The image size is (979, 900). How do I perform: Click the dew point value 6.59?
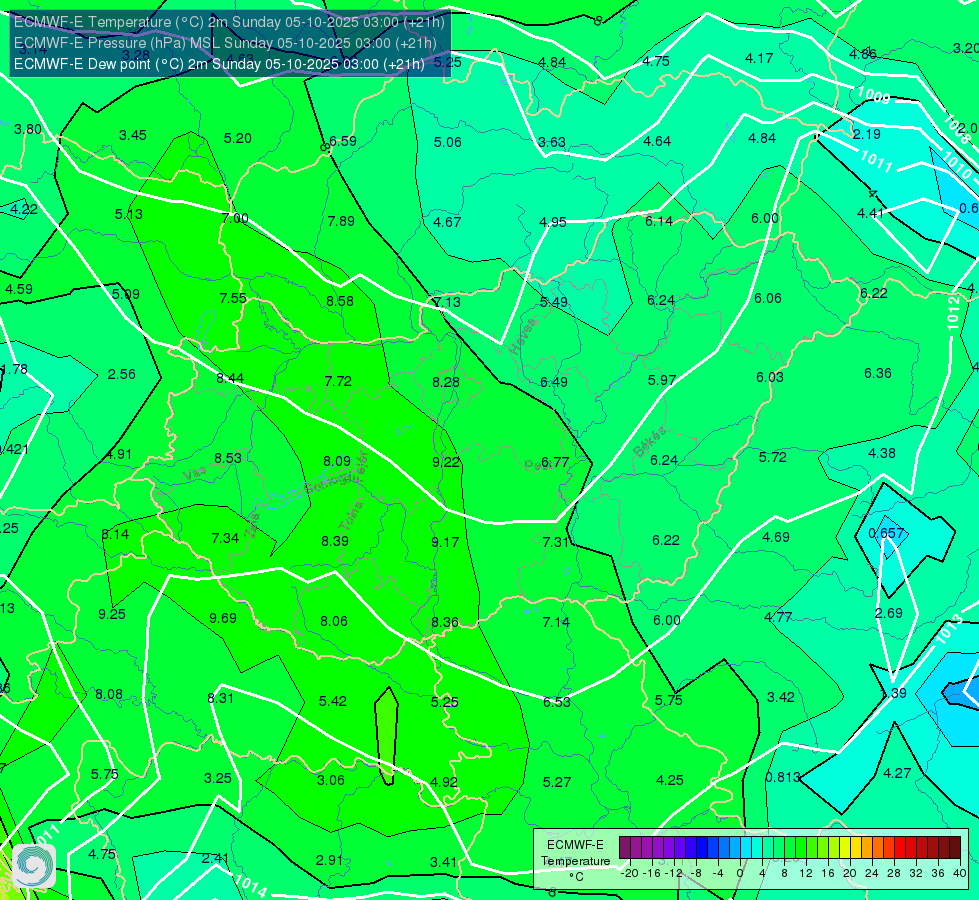point(343,141)
